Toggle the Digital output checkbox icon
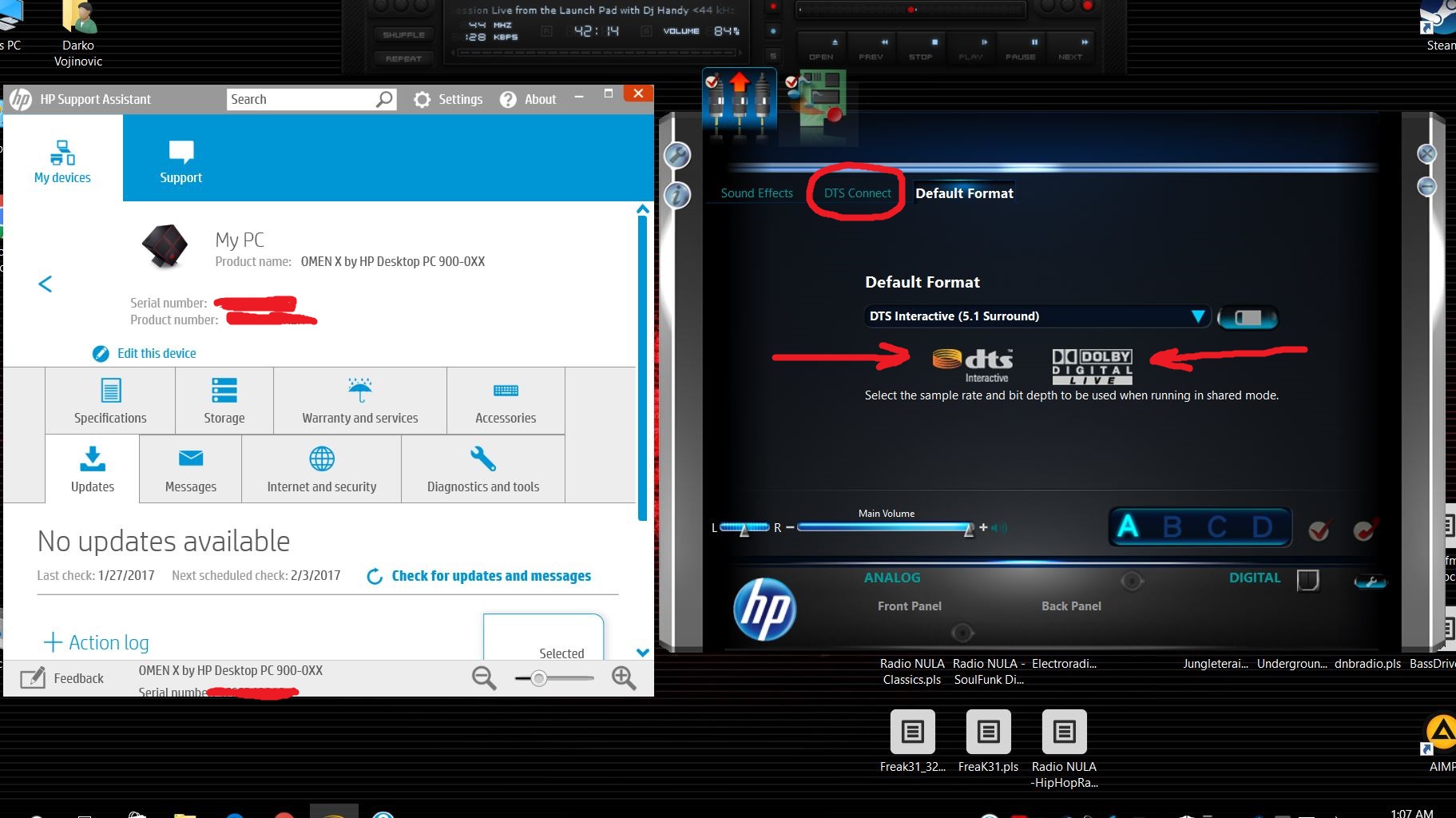Screen dimensions: 1456x818 click(1307, 580)
